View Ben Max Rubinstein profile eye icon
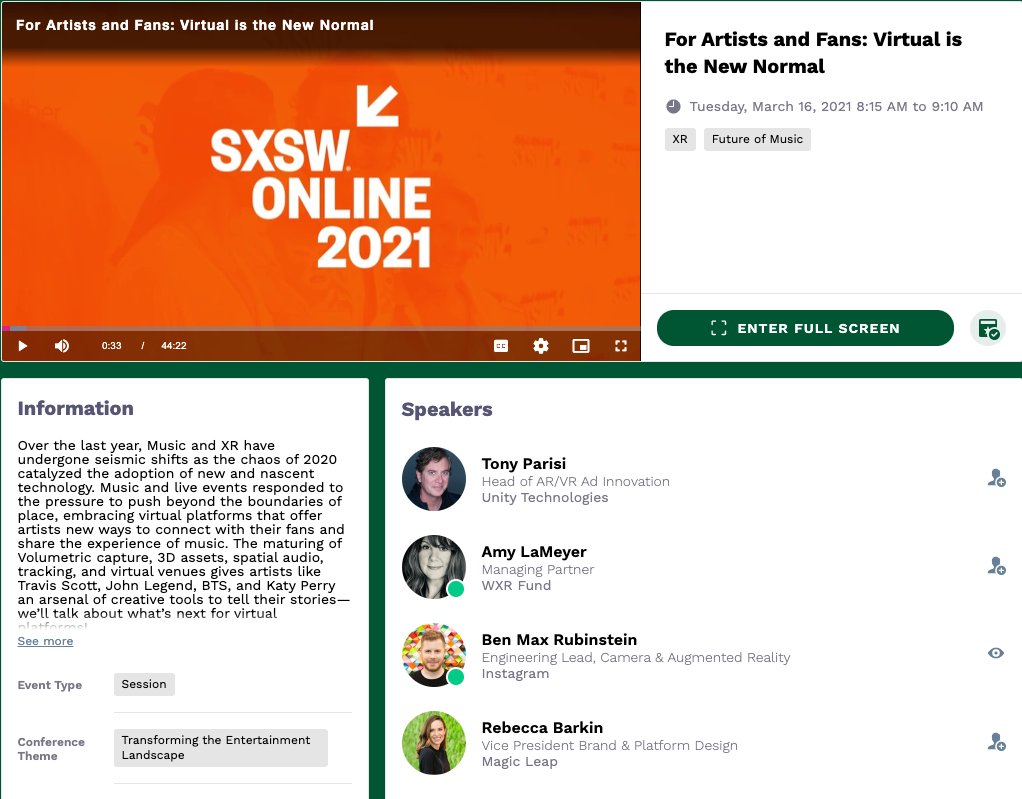 tap(996, 653)
